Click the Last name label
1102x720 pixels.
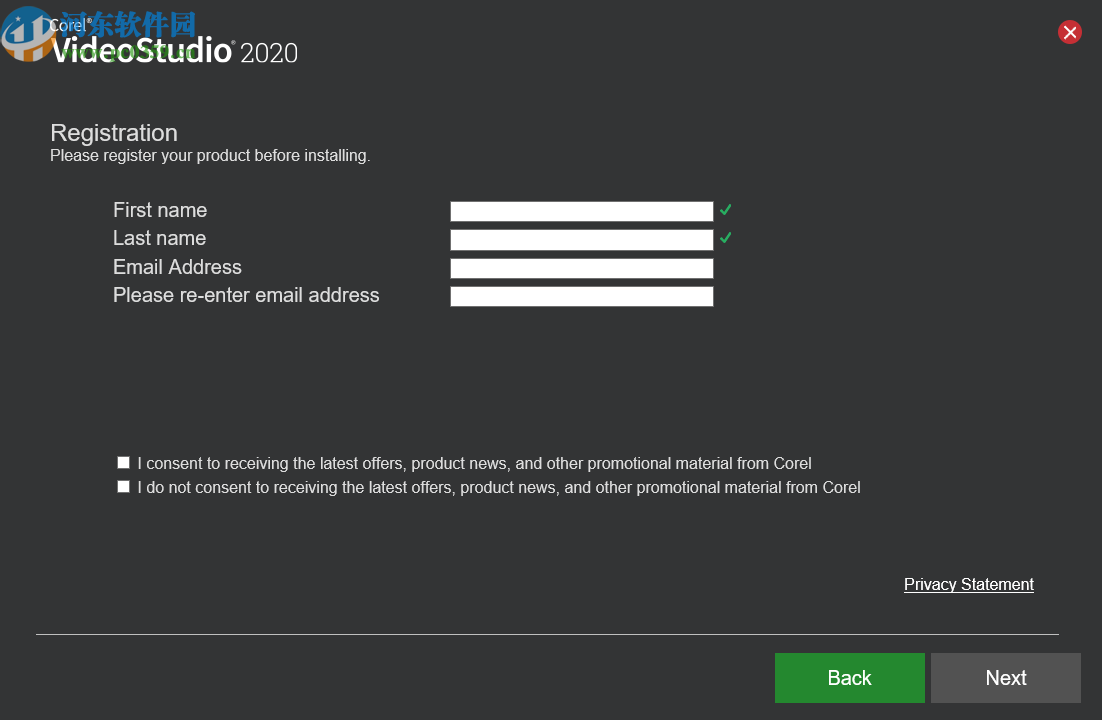(x=159, y=238)
